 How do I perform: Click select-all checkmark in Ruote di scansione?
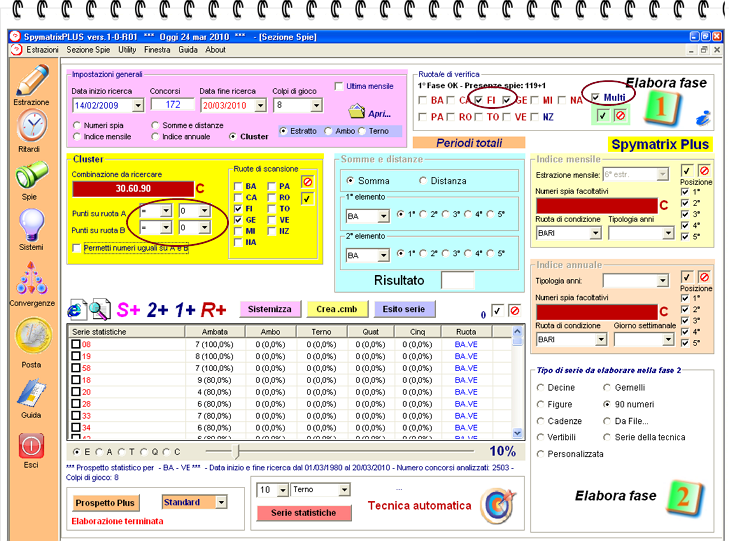(307, 199)
